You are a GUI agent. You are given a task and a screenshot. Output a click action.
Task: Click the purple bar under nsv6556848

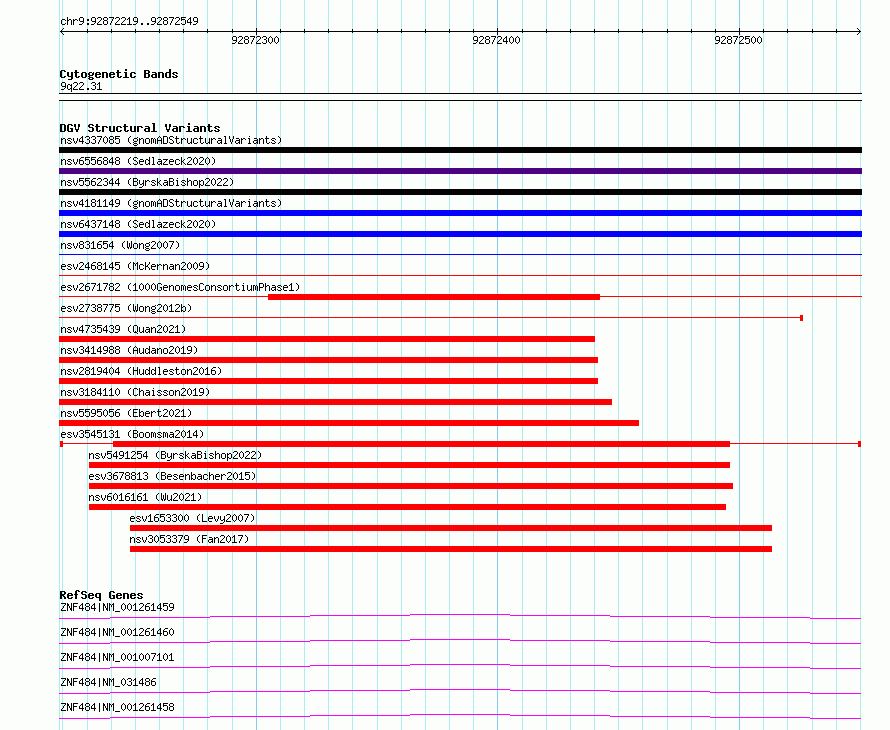460,171
